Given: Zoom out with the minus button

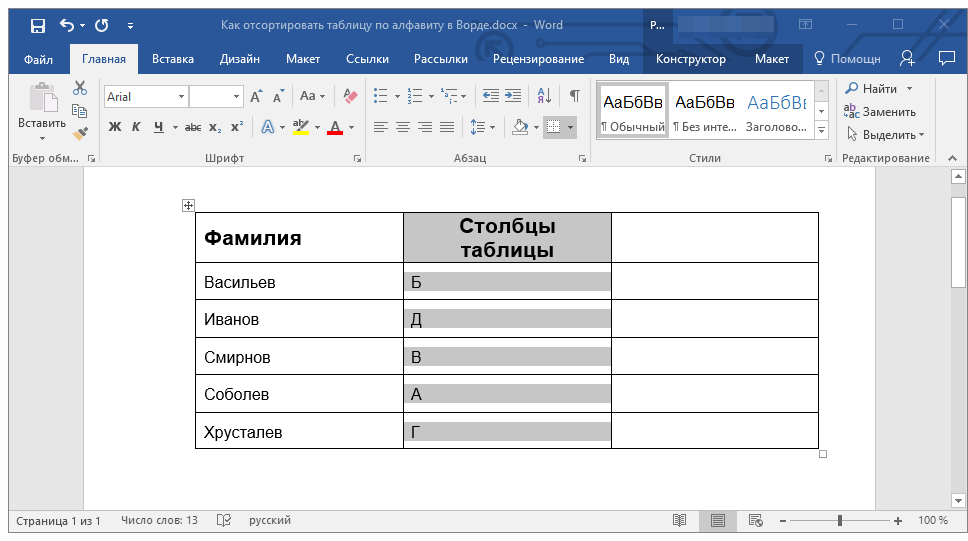Looking at the screenshot, I should (783, 521).
